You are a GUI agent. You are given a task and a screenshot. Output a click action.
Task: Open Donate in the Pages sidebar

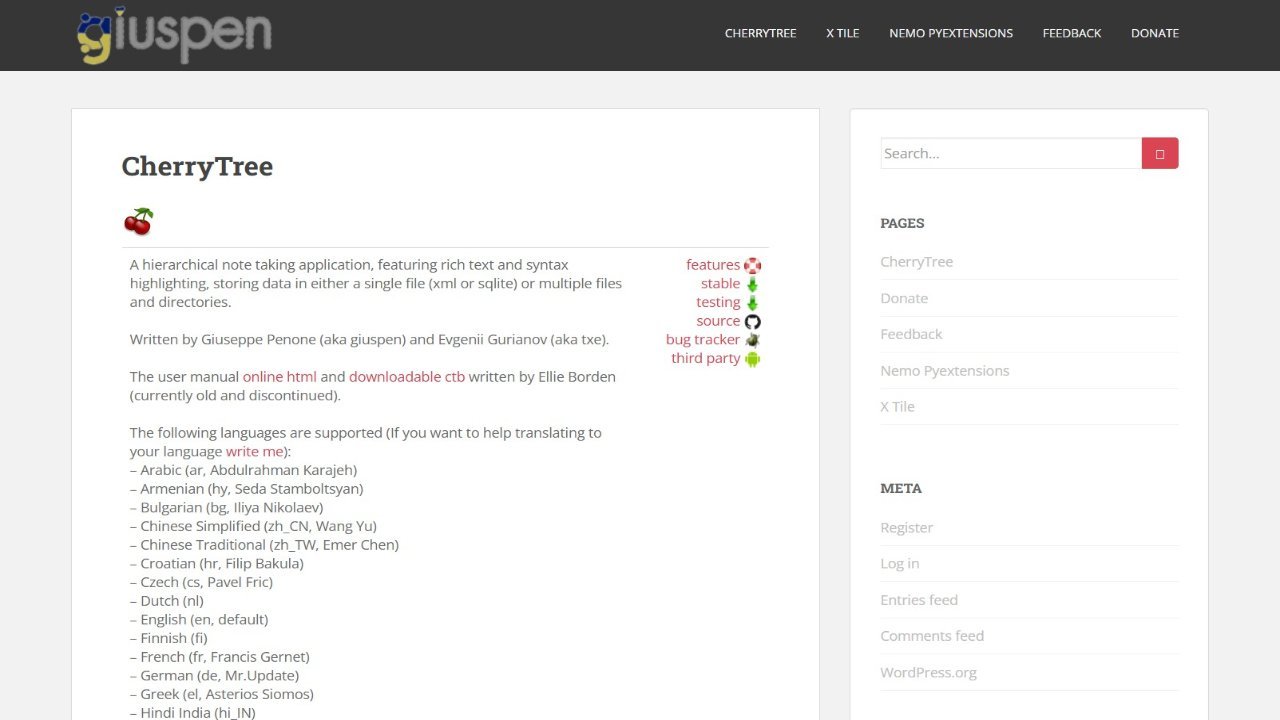[904, 298]
